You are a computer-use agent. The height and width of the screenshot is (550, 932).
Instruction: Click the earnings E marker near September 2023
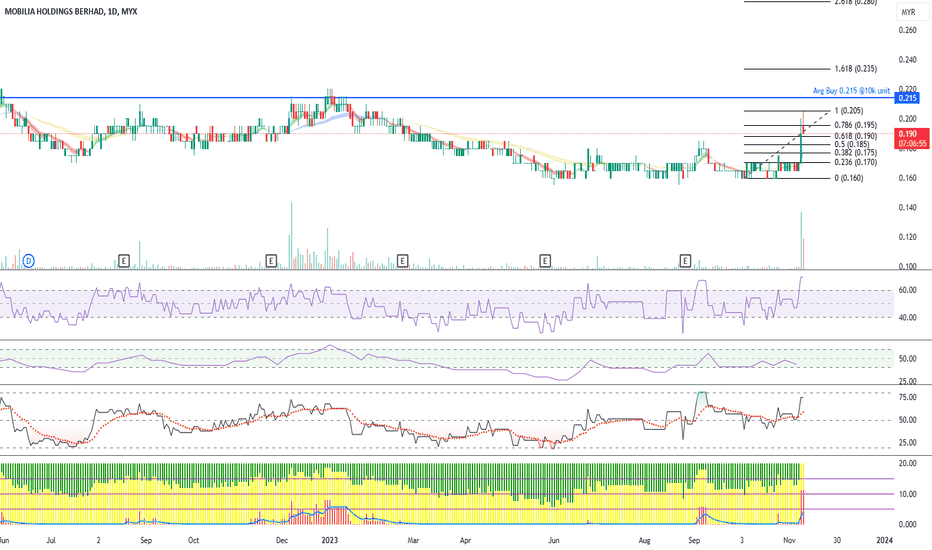tap(685, 260)
